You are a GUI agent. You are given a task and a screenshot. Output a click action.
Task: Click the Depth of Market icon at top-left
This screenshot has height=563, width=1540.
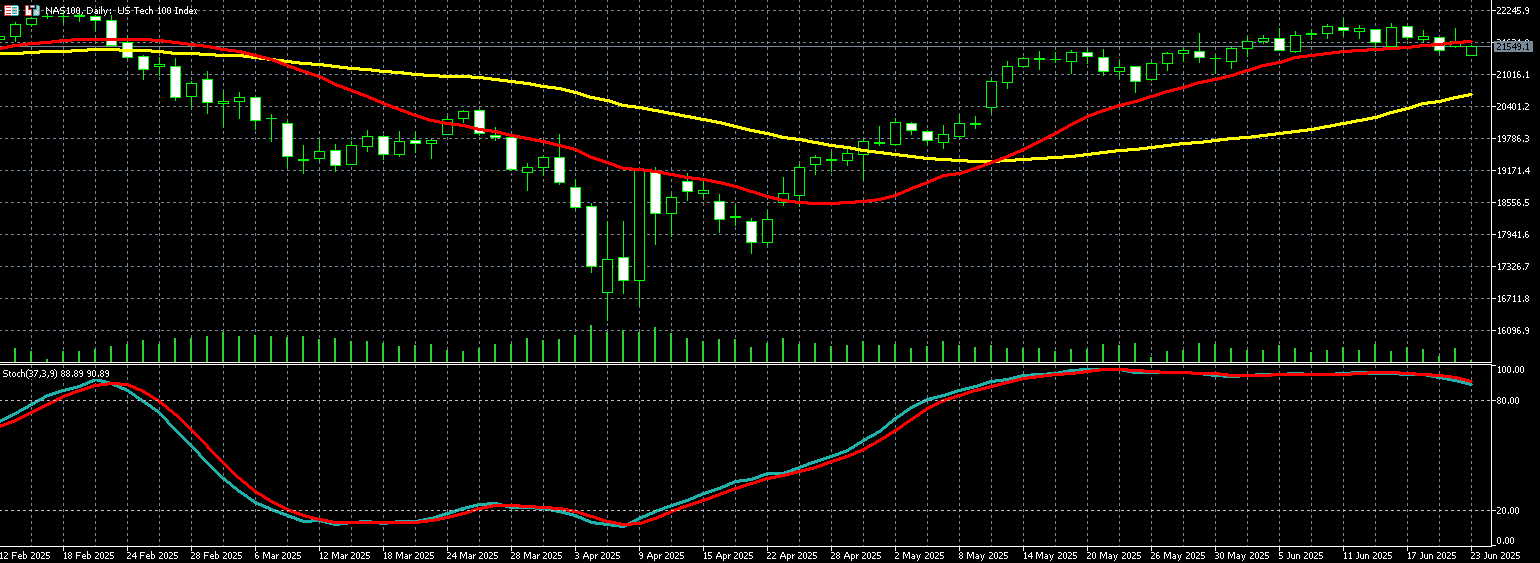click(x=11, y=10)
